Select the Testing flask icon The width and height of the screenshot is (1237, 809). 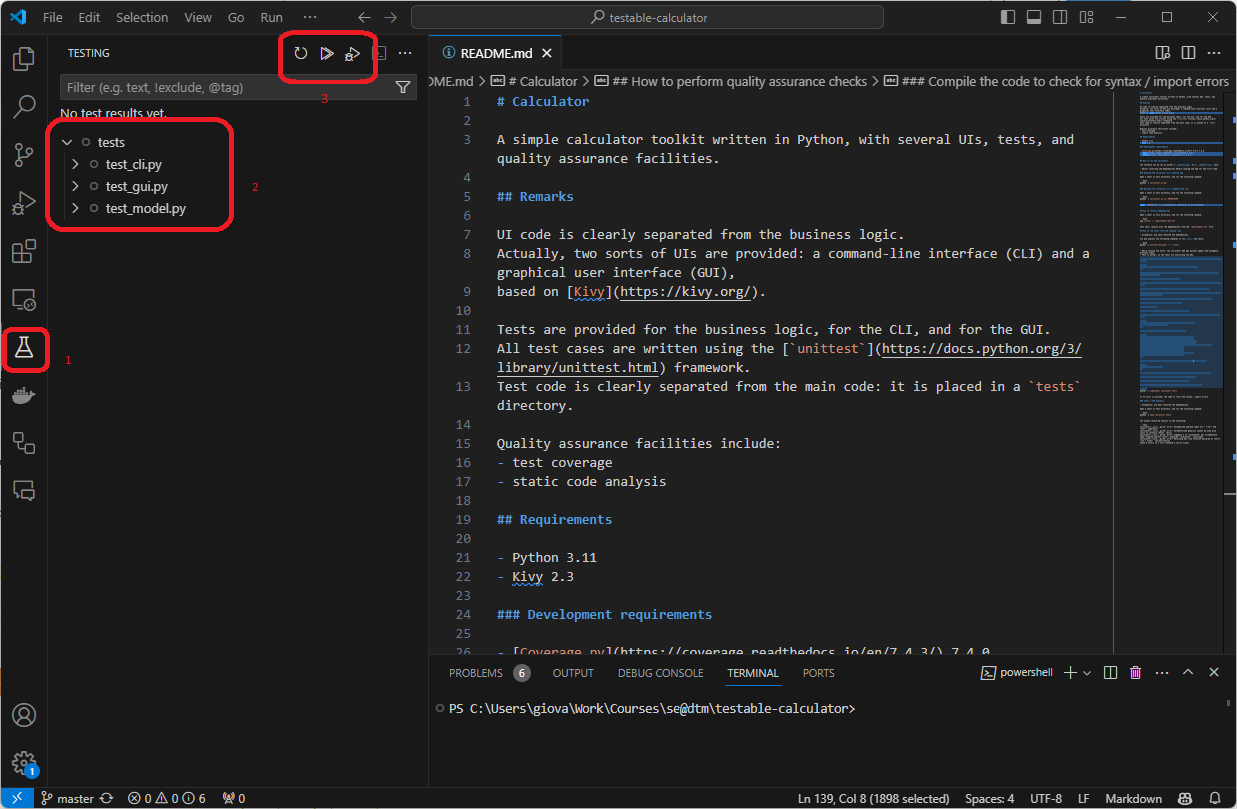24,347
